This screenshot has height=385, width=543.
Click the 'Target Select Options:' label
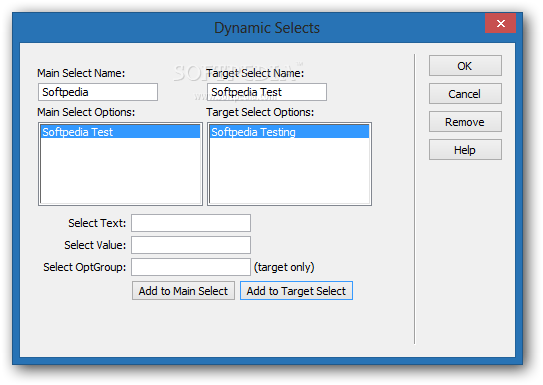(x=260, y=112)
